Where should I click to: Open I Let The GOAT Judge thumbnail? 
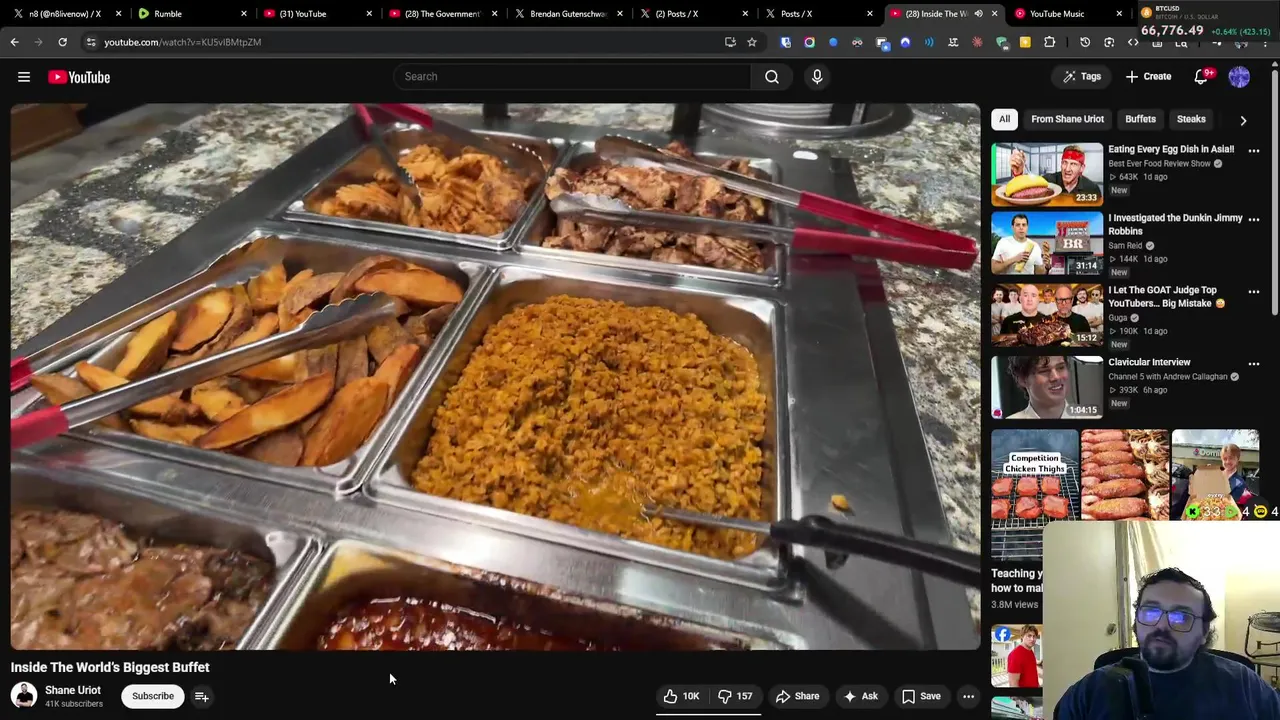(1047, 316)
